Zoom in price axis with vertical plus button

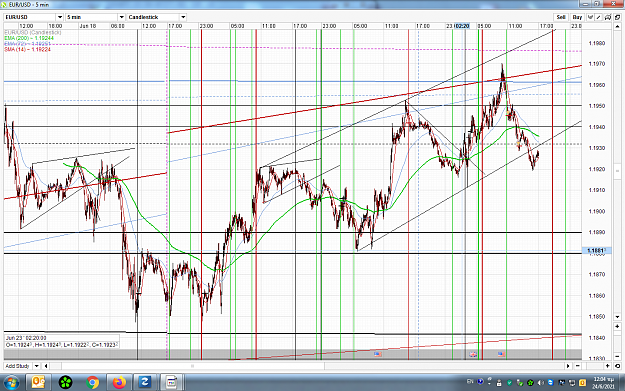(x=617, y=326)
